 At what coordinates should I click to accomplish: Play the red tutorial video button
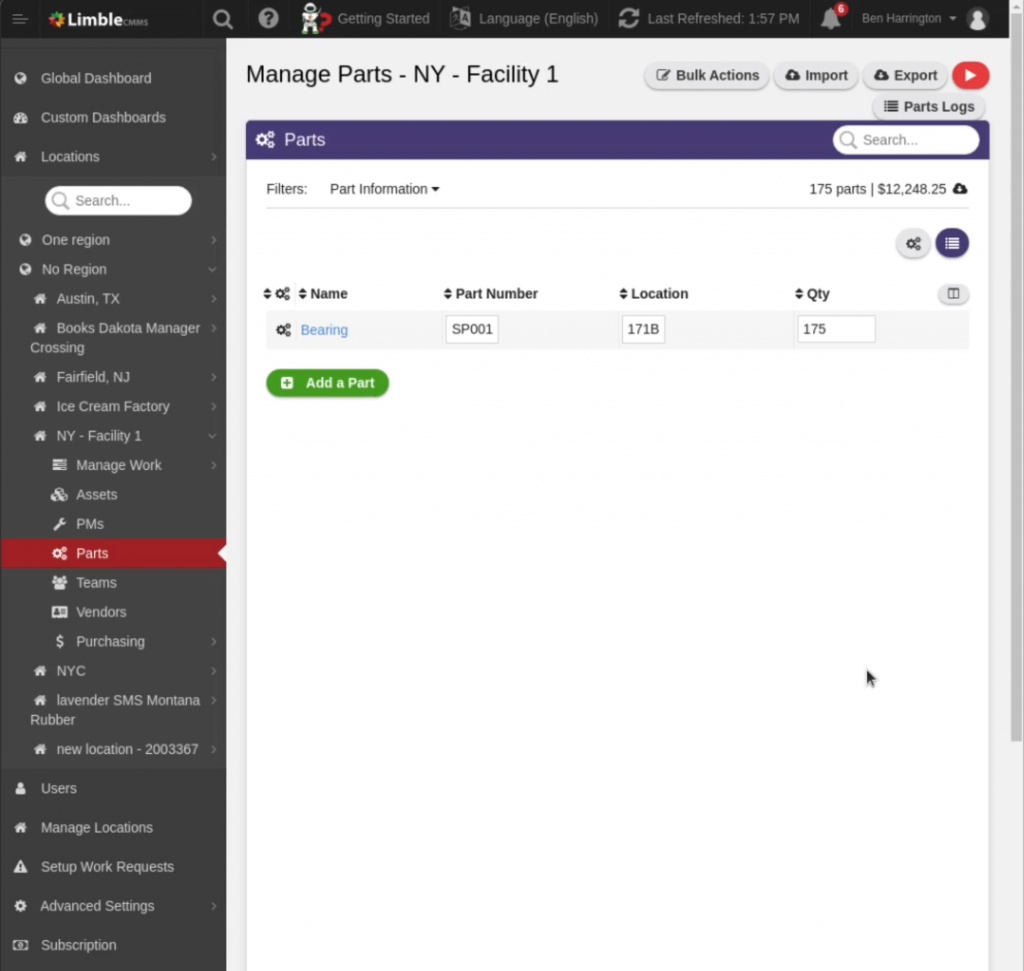point(970,75)
